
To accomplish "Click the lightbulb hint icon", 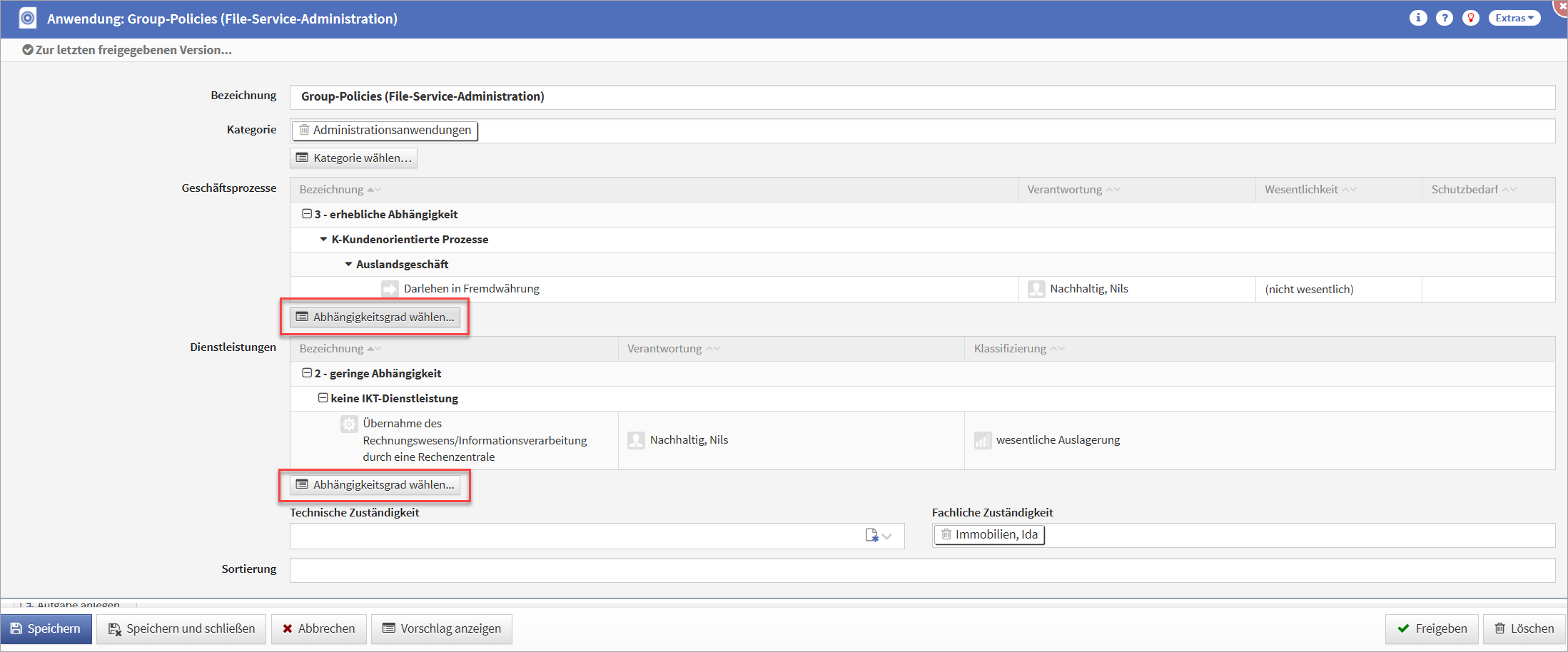I will [1470, 18].
